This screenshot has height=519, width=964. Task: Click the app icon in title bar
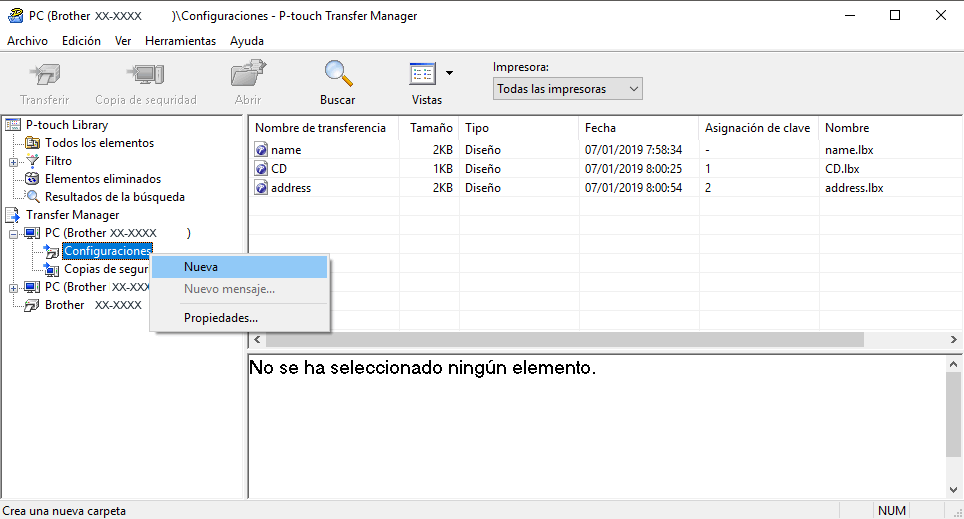15,15
